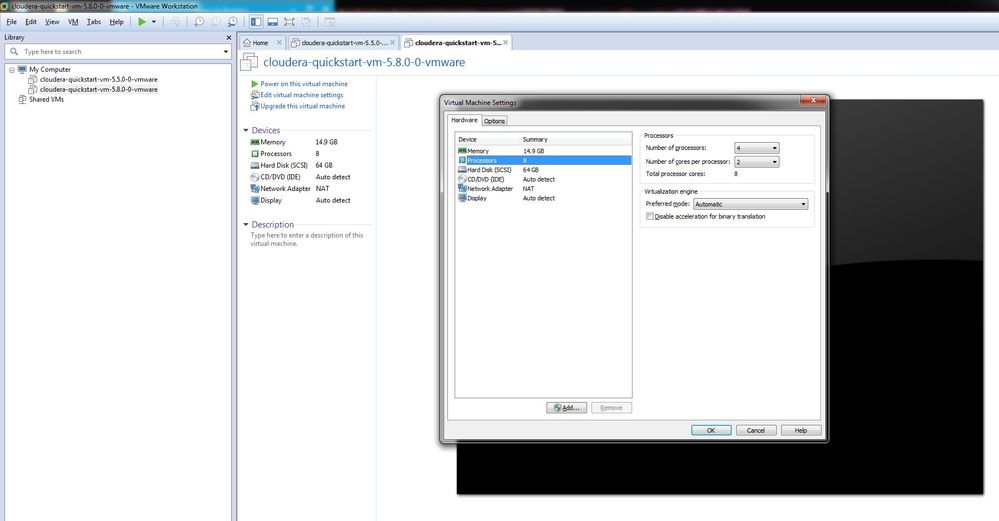Collapse the Description section
Viewport: 999px width, 521px height.
246,225
